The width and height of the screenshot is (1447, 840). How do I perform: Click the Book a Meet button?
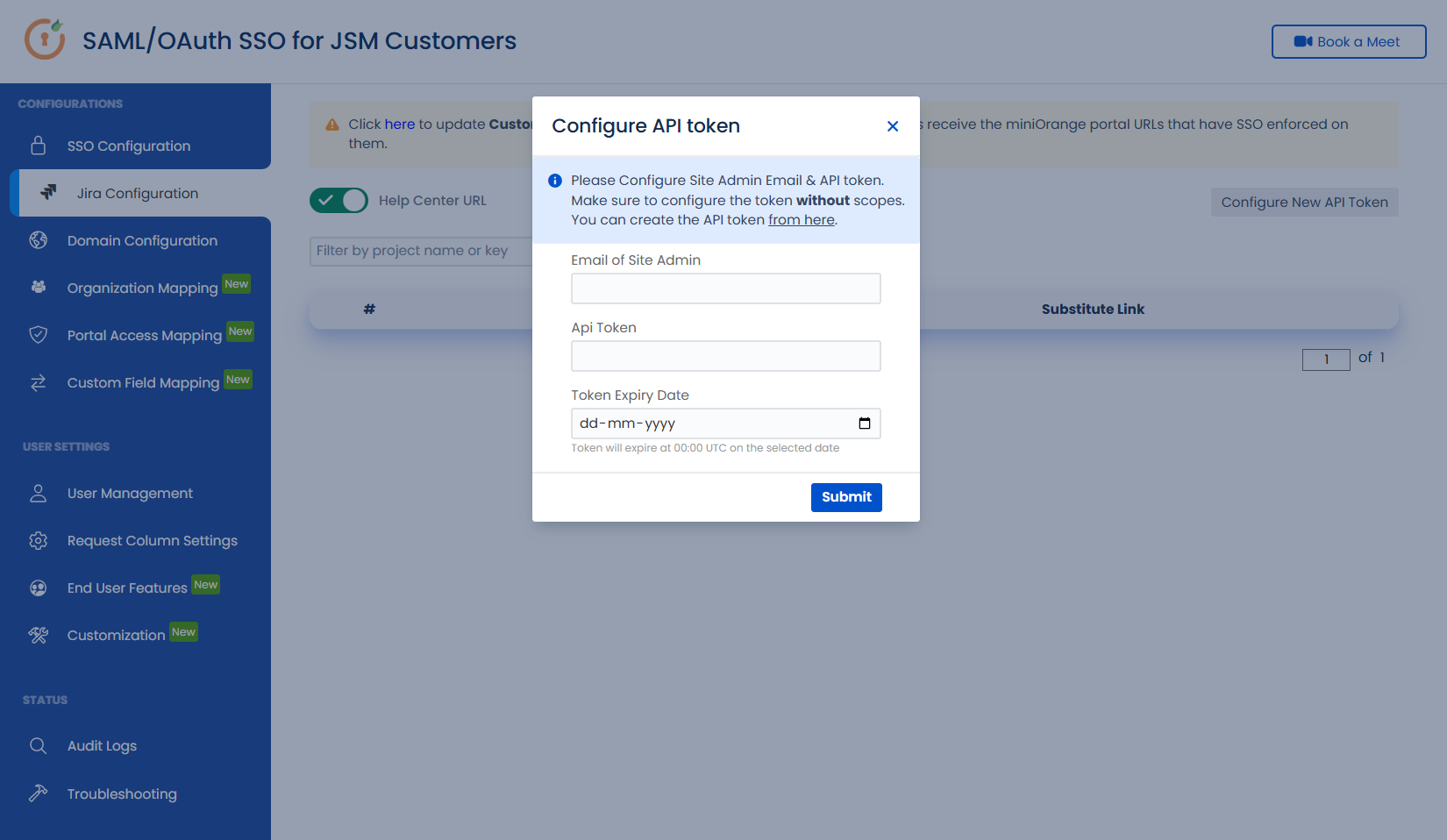point(1349,41)
